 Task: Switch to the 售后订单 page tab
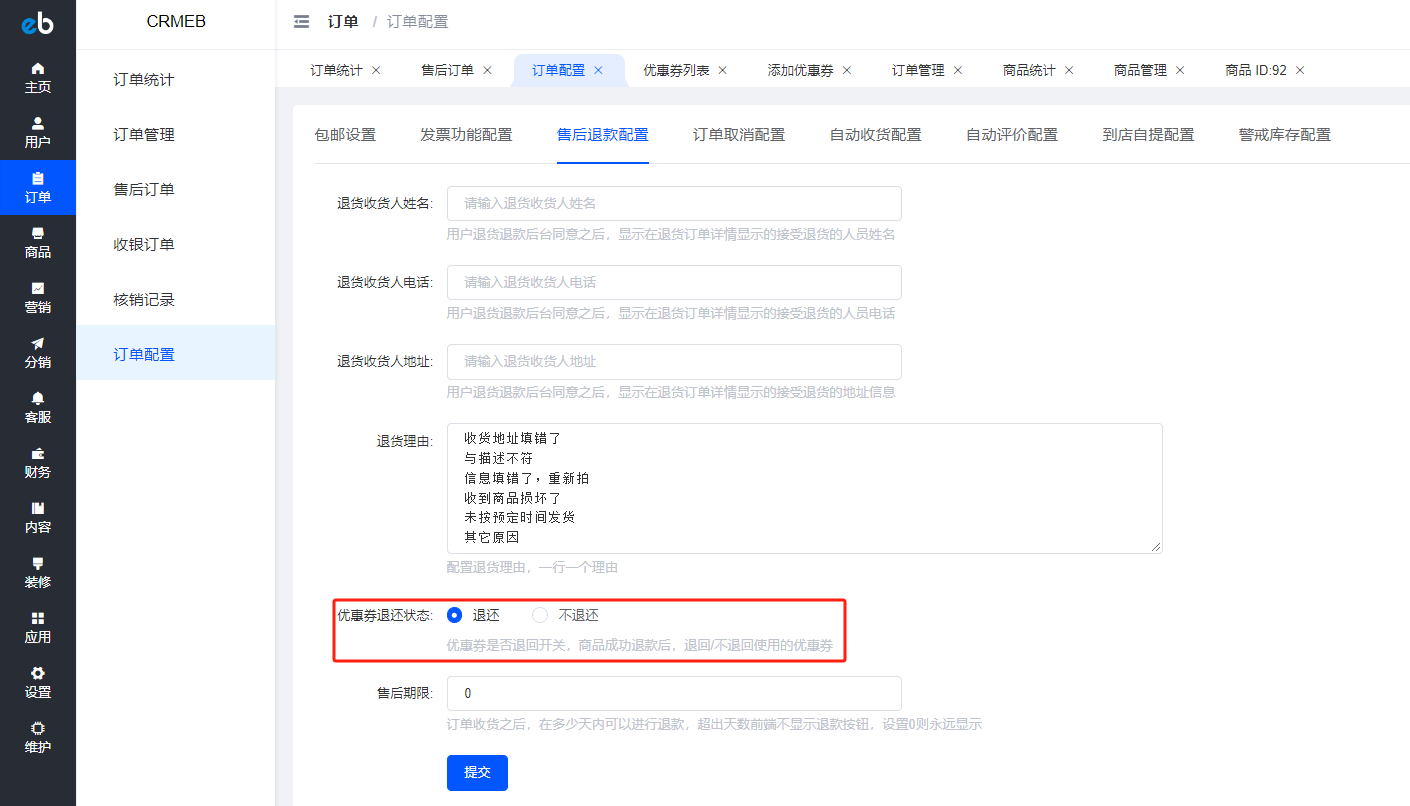tap(447, 70)
